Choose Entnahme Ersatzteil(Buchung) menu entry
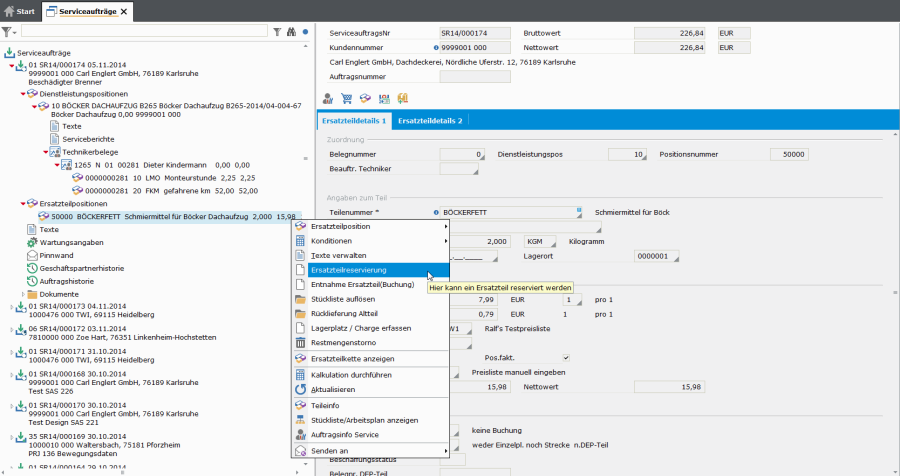The width and height of the screenshot is (900, 476). click(x=371, y=284)
